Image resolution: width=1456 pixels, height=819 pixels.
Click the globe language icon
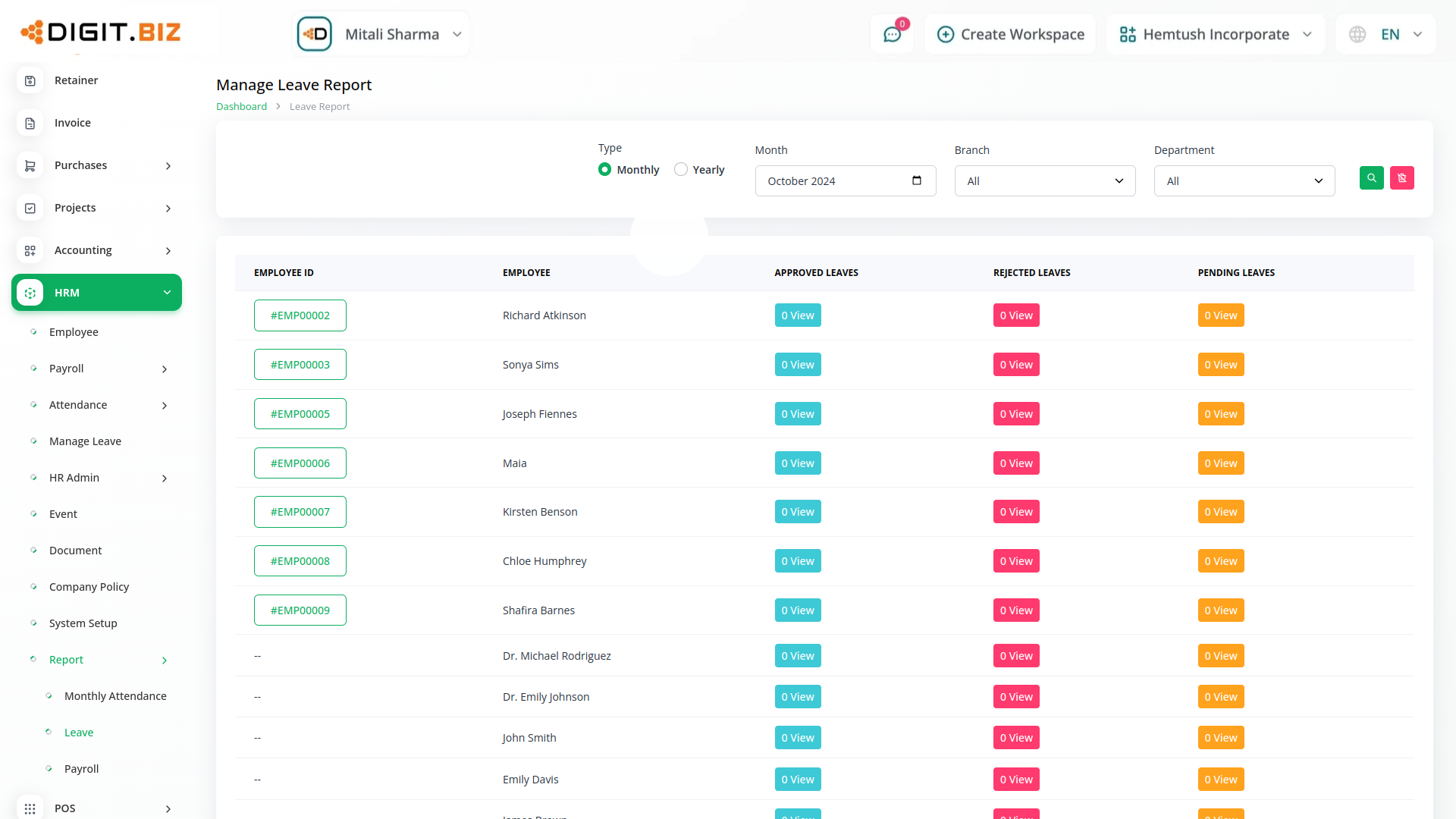click(x=1357, y=34)
